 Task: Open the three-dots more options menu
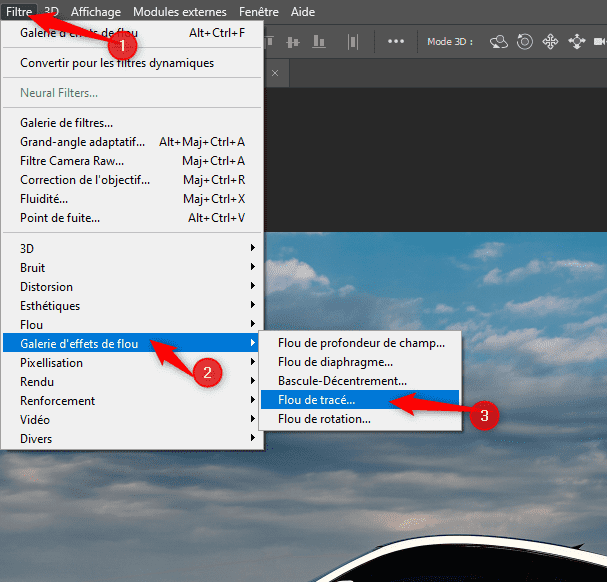(x=396, y=41)
